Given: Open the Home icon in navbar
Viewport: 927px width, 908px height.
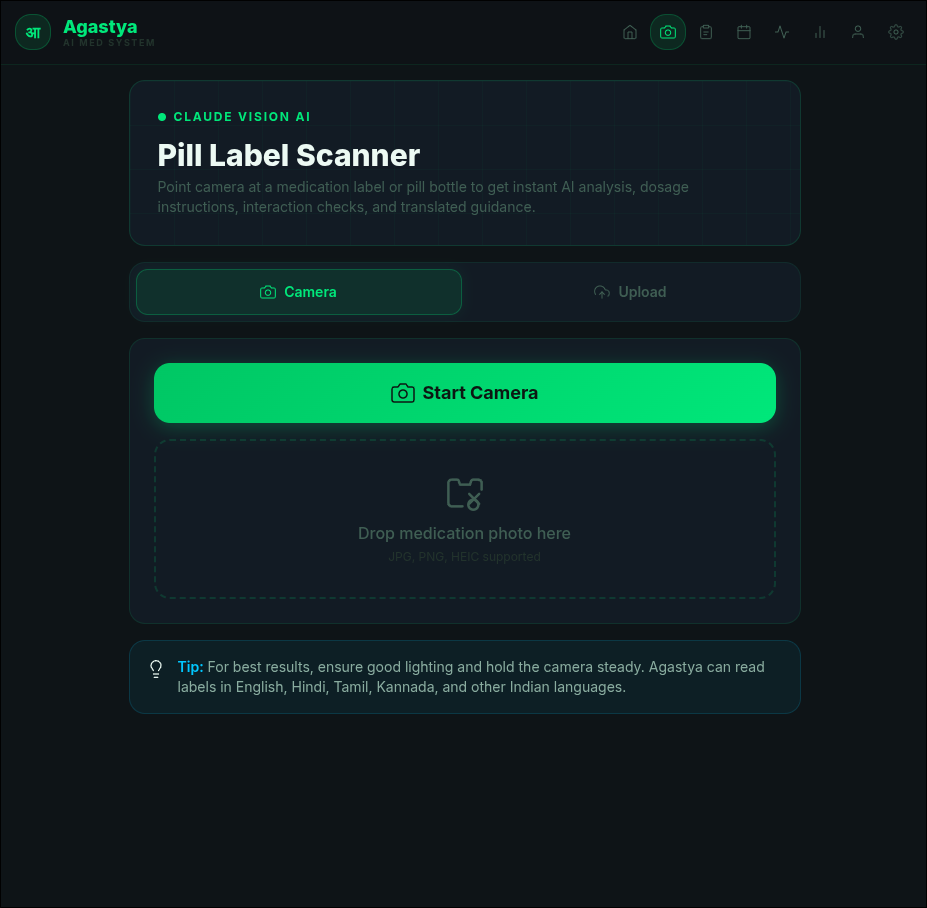Looking at the screenshot, I should point(630,32).
